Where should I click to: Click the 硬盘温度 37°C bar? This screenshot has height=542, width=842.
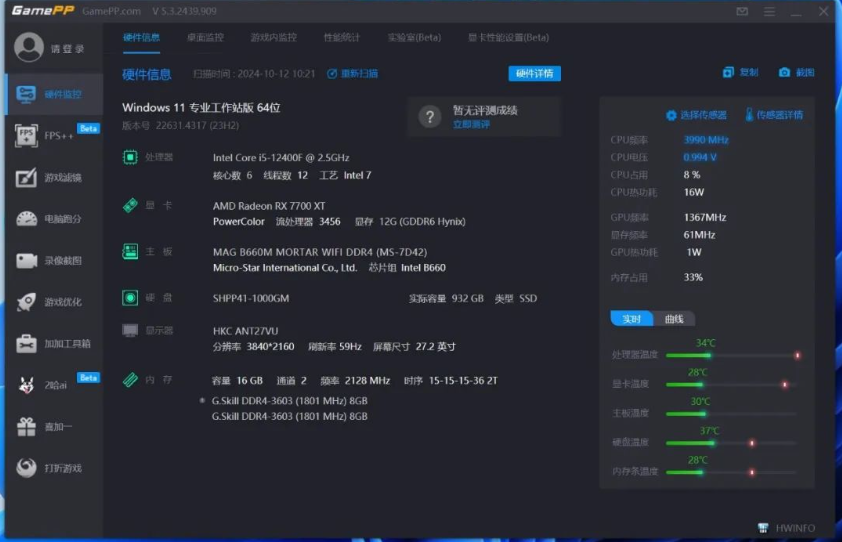pyautogui.click(x=732, y=443)
